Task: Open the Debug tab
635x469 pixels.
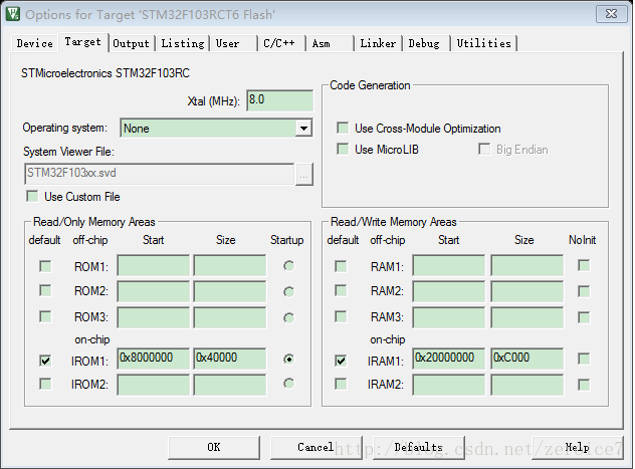Action: pyautogui.click(x=424, y=43)
